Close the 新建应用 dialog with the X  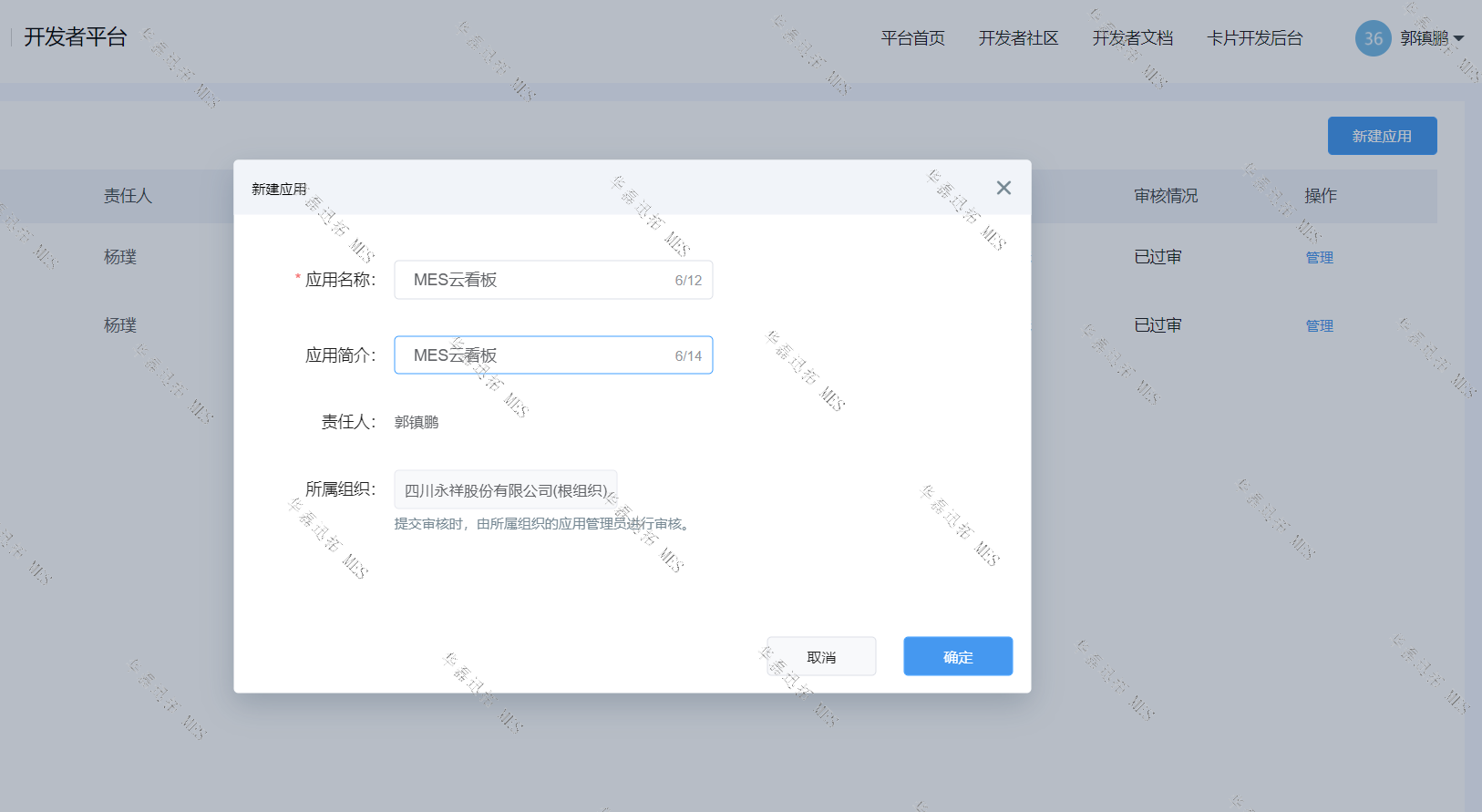[1003, 188]
